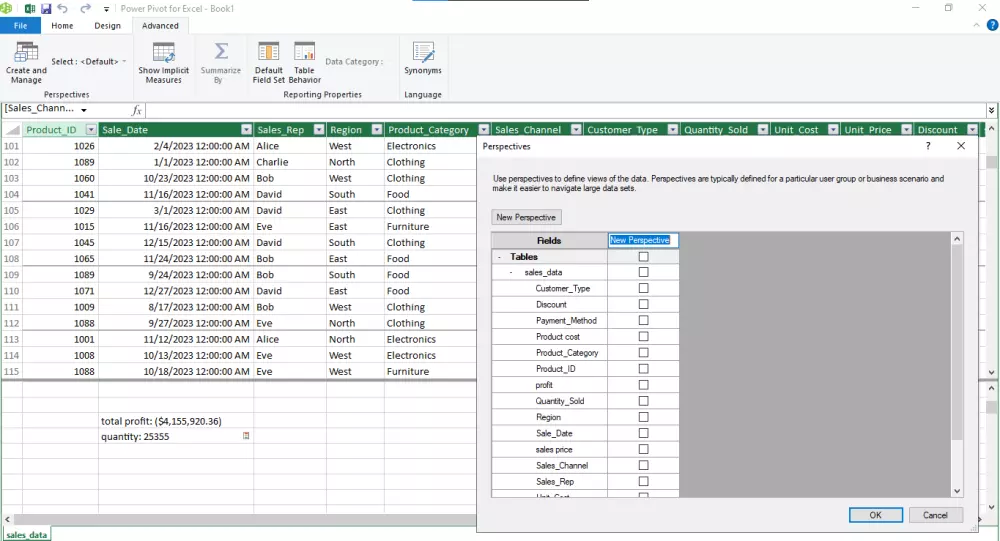1000x541 pixels.
Task: Open Default Field Set settings
Action: point(268,62)
